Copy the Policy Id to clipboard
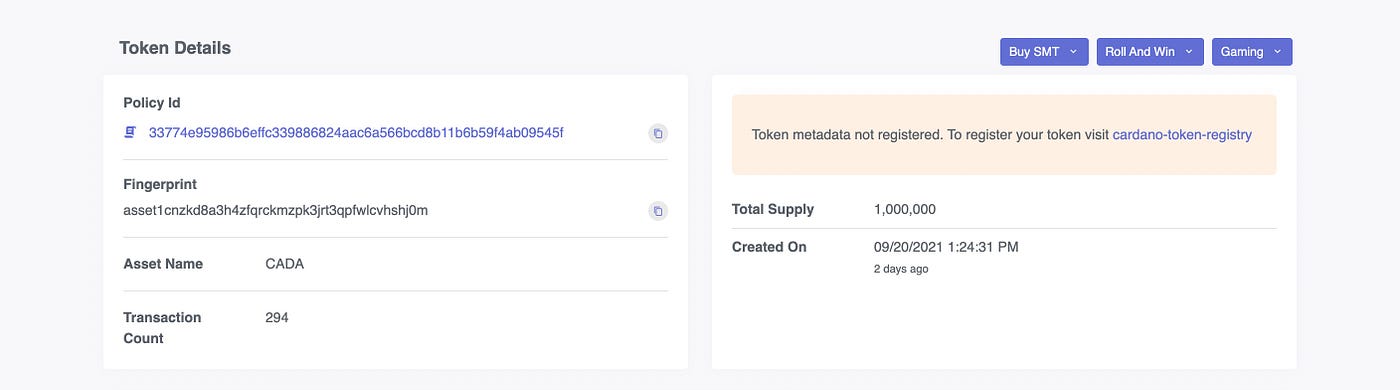1400x390 pixels. tap(657, 133)
